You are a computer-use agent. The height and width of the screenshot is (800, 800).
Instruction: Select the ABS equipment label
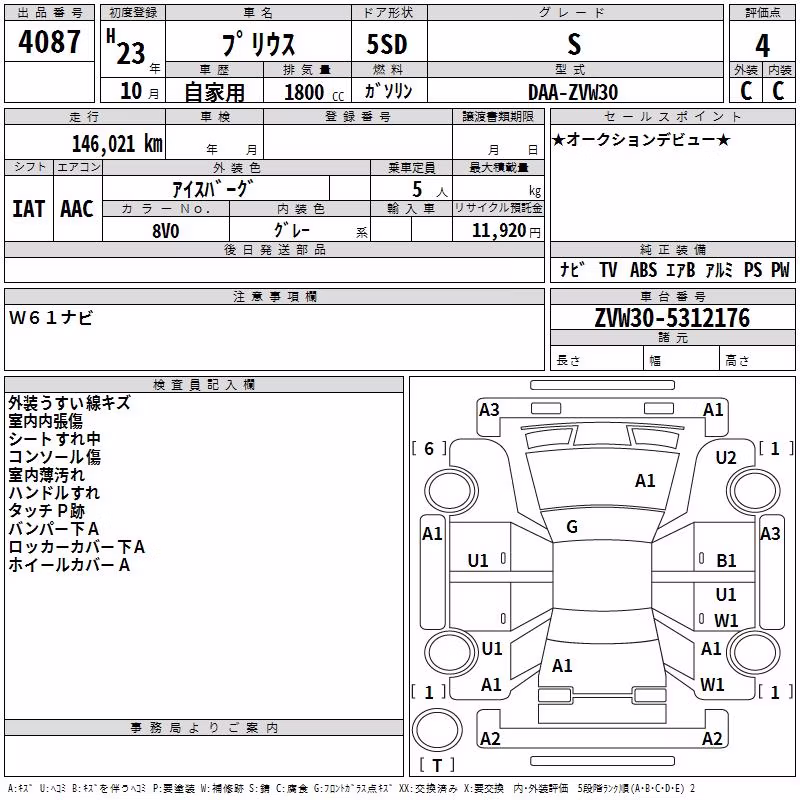tap(643, 269)
